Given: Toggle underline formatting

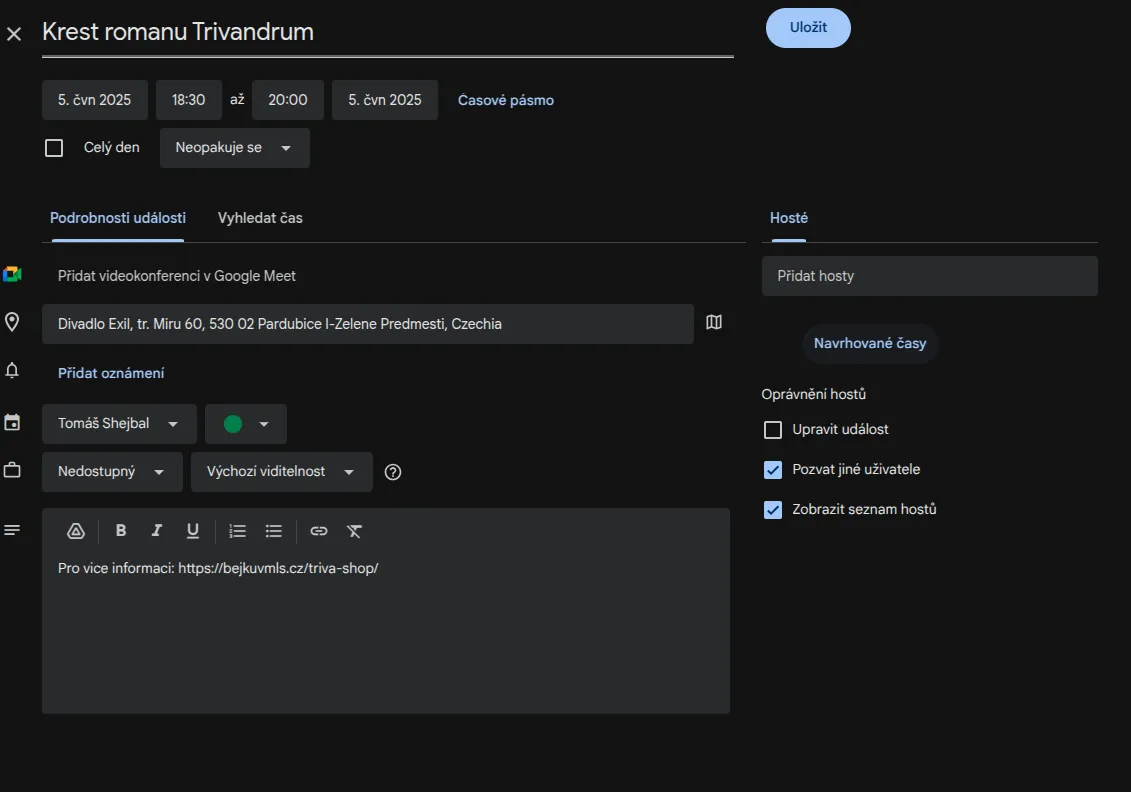Looking at the screenshot, I should pos(193,531).
